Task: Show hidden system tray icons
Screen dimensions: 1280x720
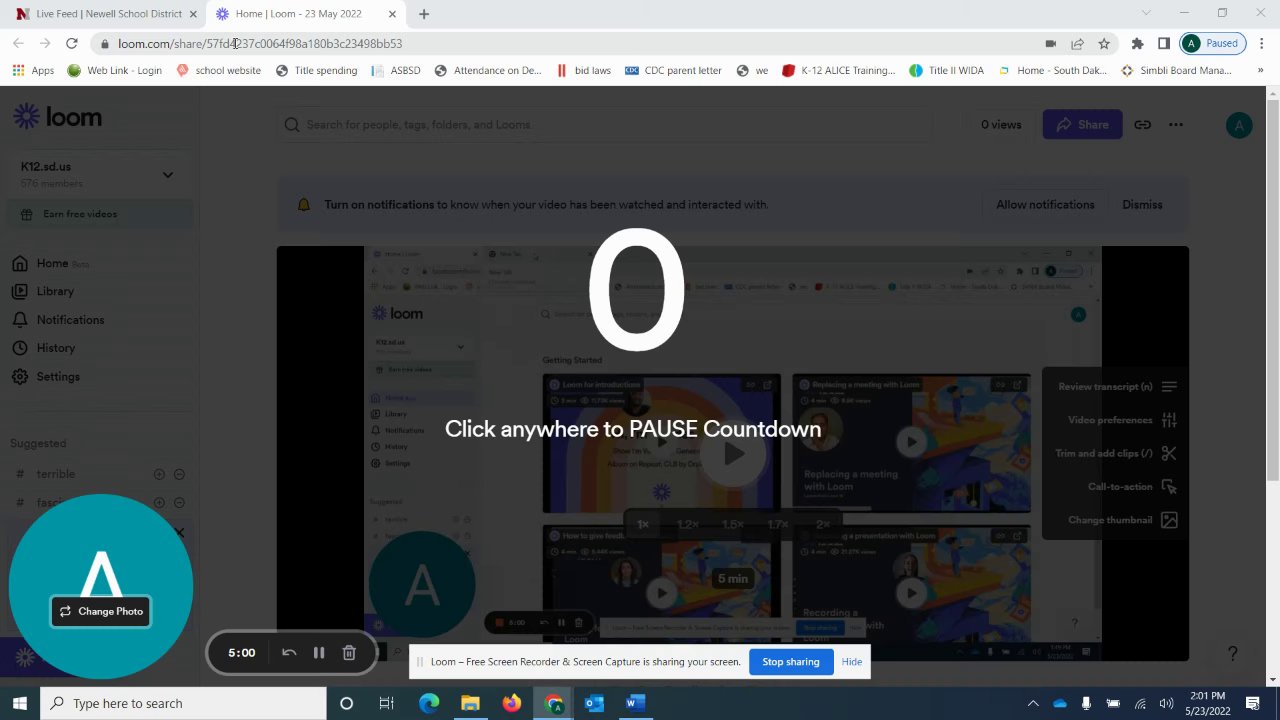Action: coord(1033,703)
